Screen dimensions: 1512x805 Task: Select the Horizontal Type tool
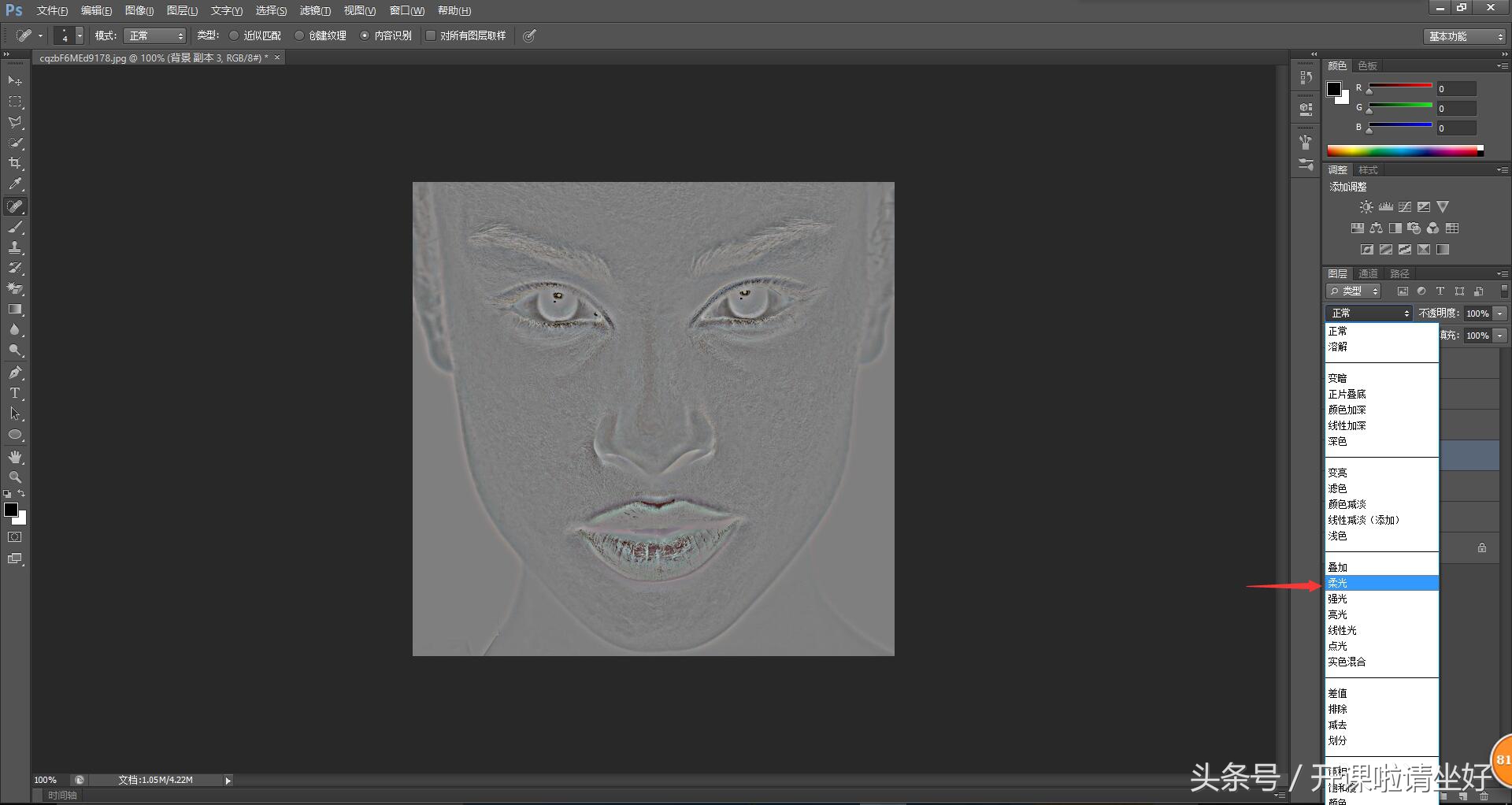click(15, 393)
